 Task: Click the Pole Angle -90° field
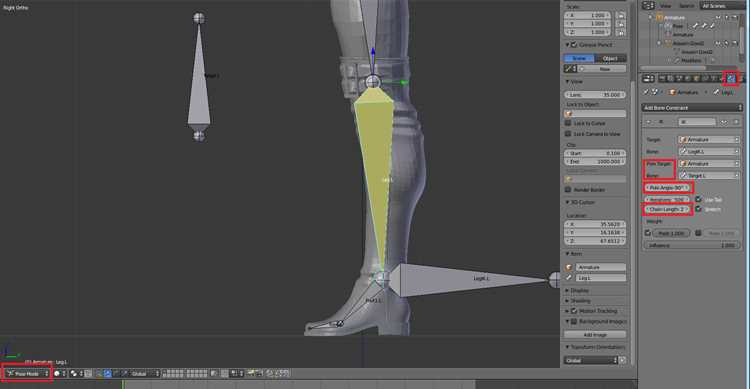667,188
